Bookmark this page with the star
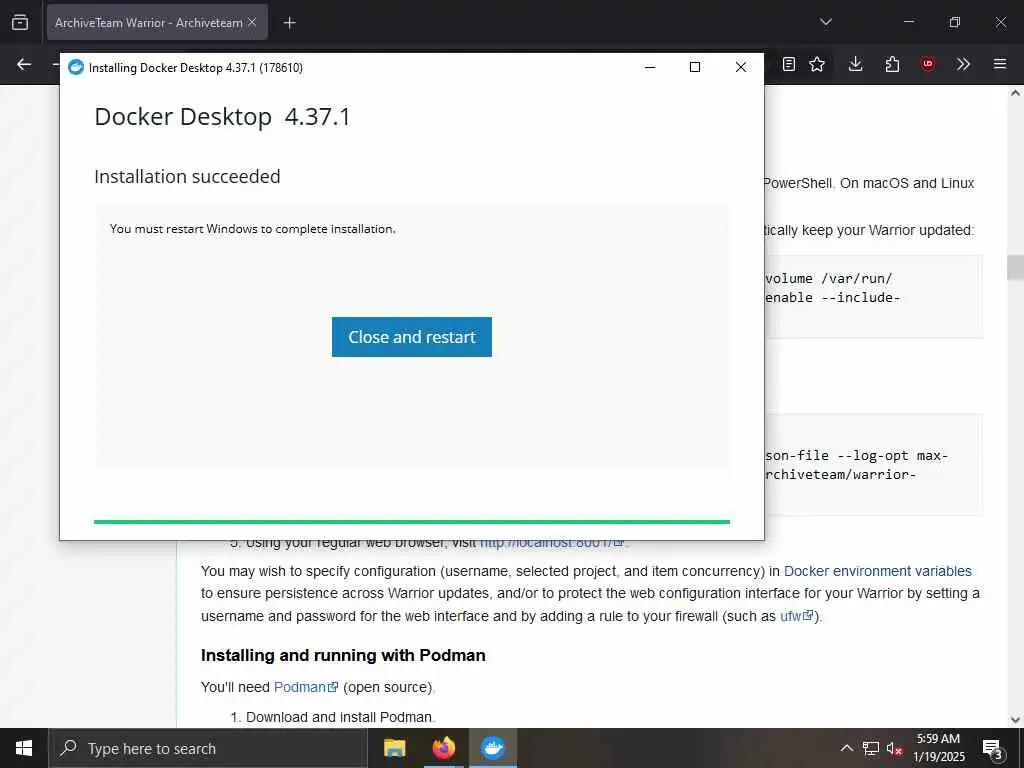Screen dimensions: 1024x768 point(817,64)
